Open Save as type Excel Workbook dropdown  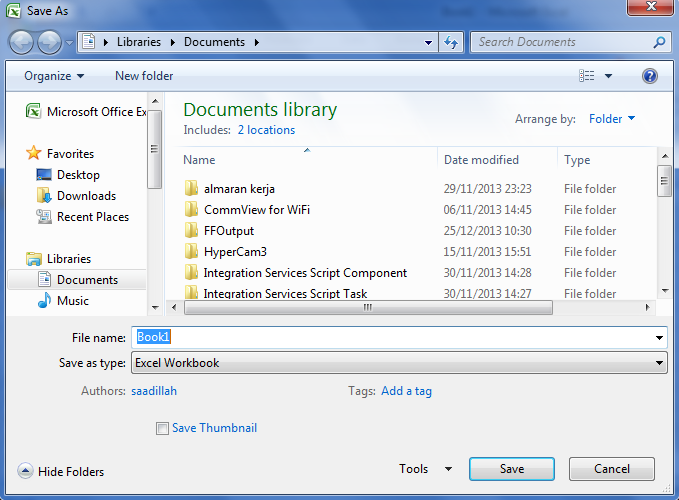399,363
